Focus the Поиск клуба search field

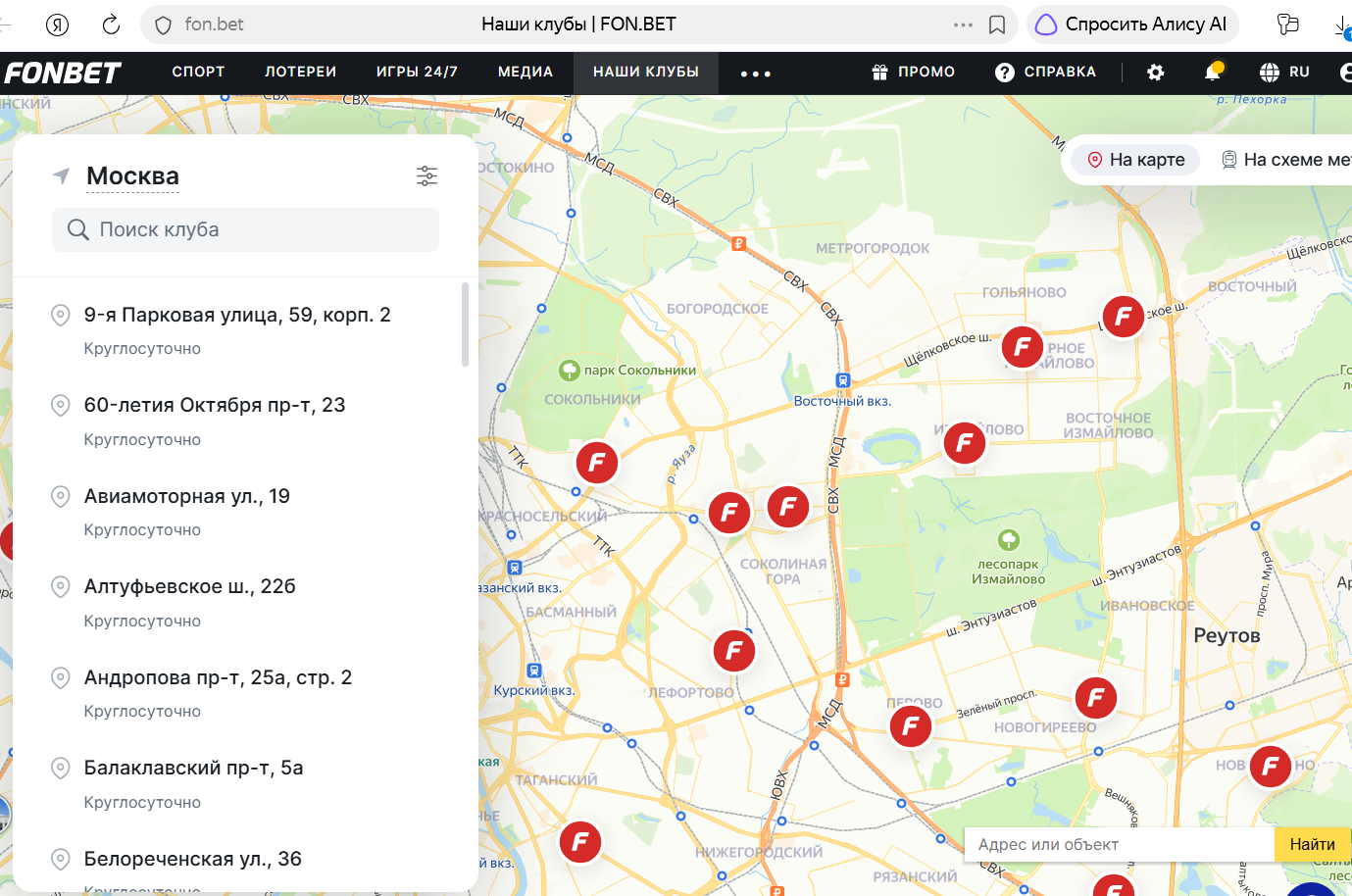coord(245,229)
